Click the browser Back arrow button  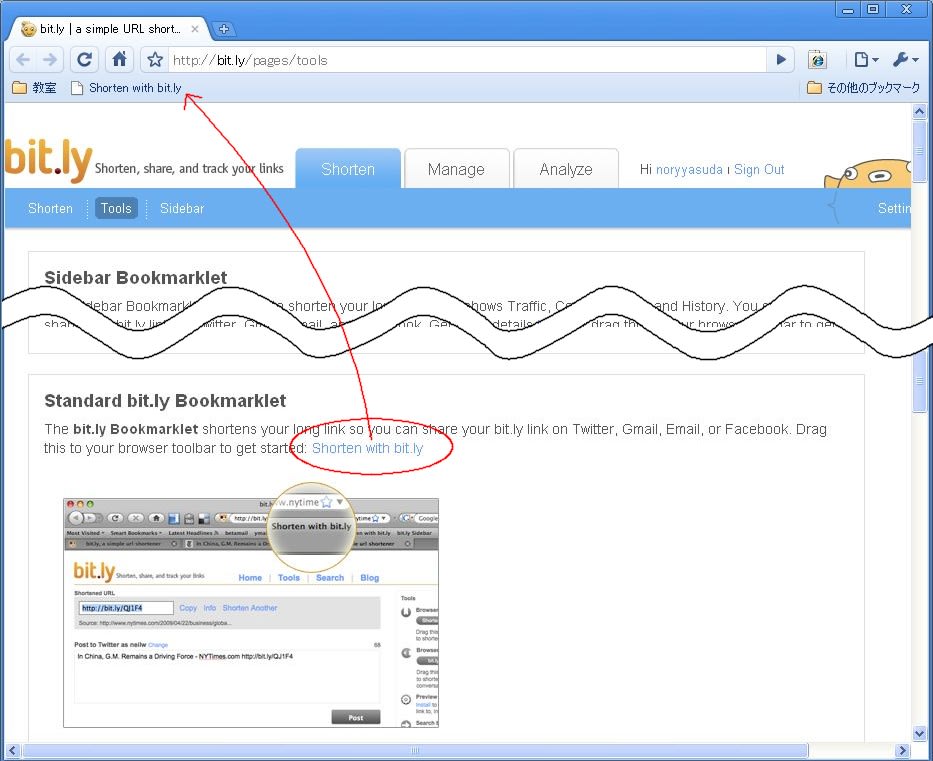point(23,60)
